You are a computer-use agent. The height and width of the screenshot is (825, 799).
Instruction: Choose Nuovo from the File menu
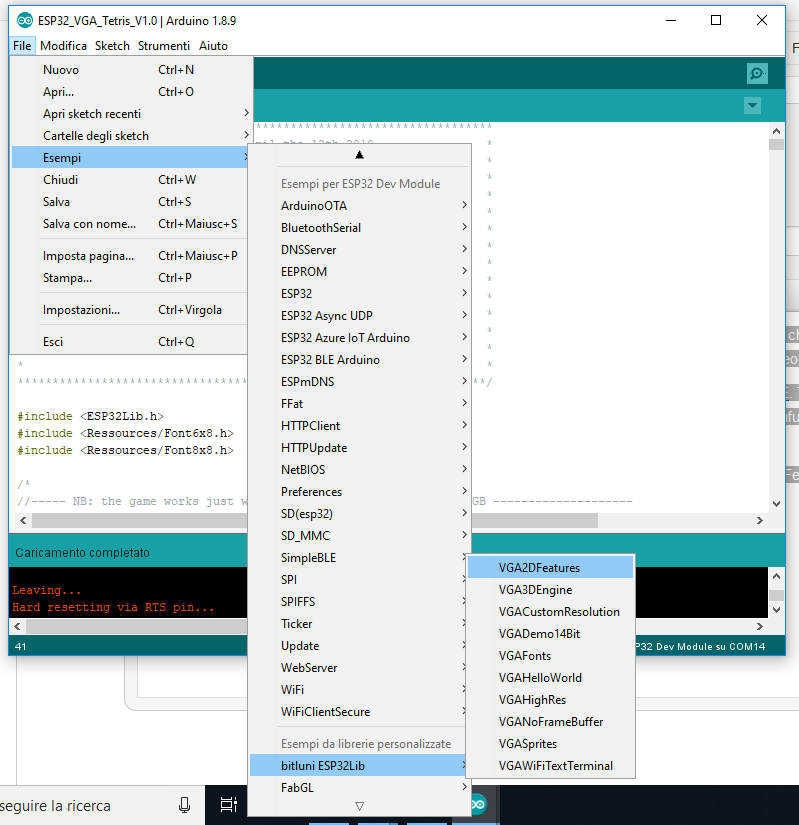tap(129, 70)
